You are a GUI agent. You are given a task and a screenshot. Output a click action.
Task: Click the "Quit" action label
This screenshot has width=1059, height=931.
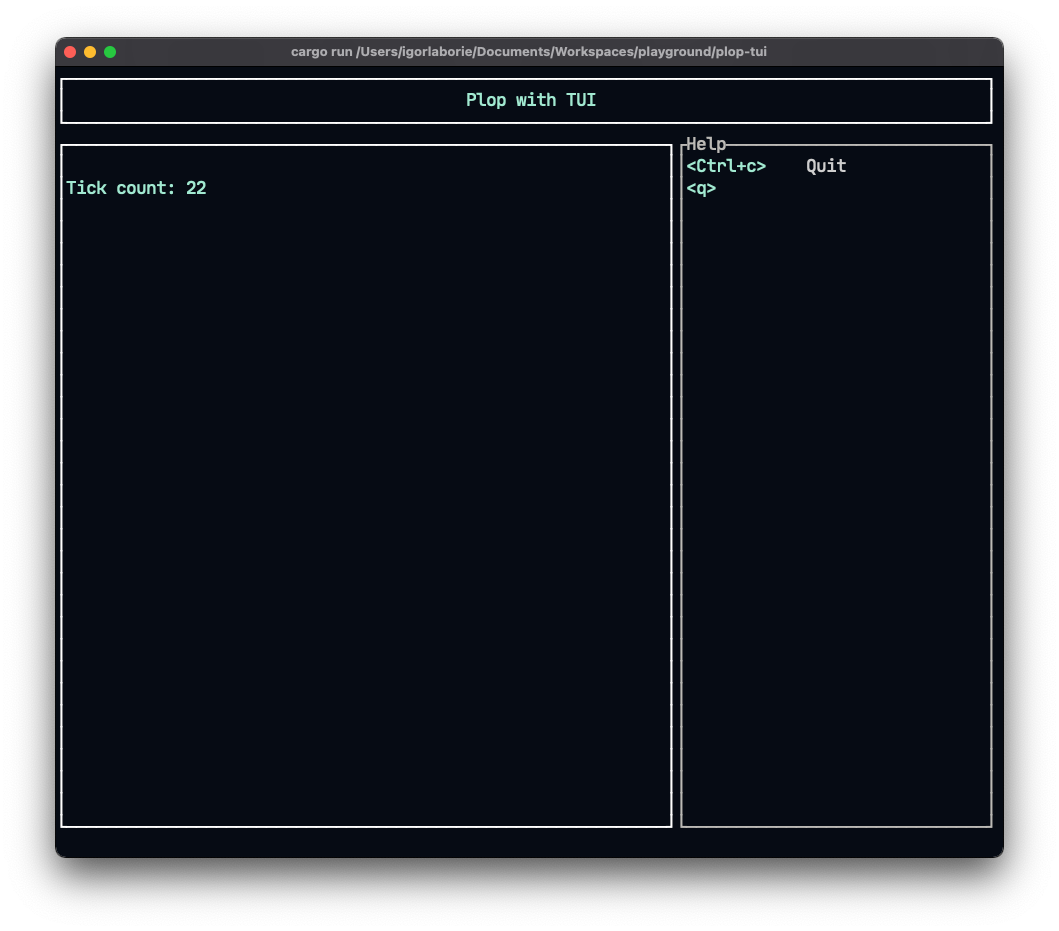[826, 166]
